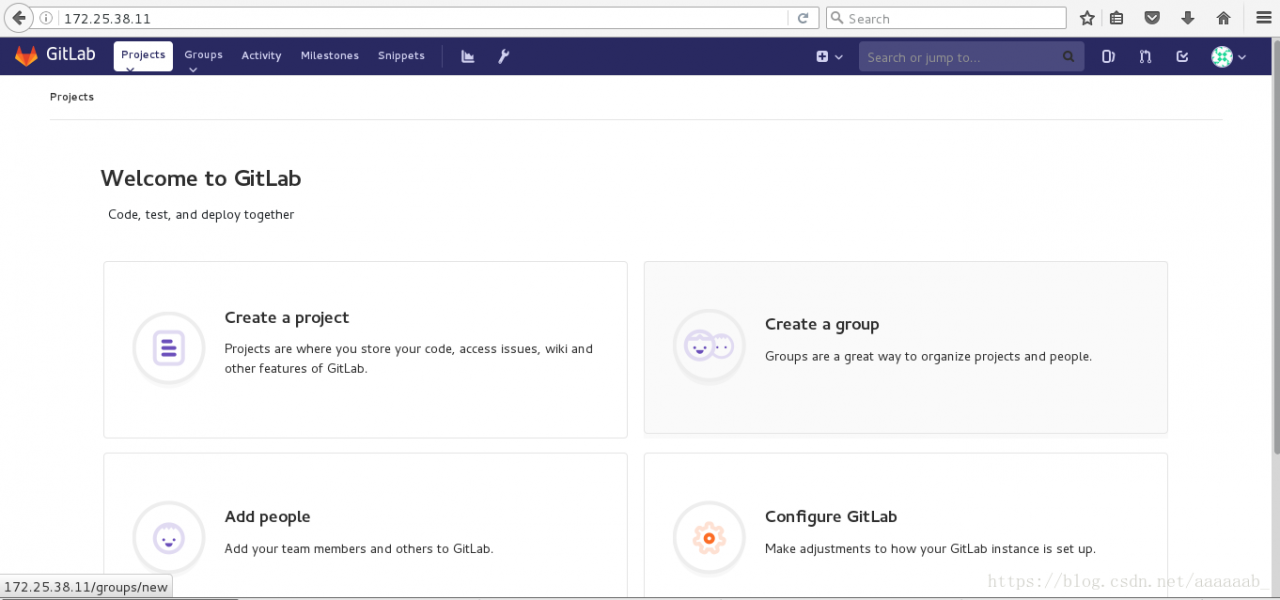Click the GitLab fox logo

coord(26,56)
